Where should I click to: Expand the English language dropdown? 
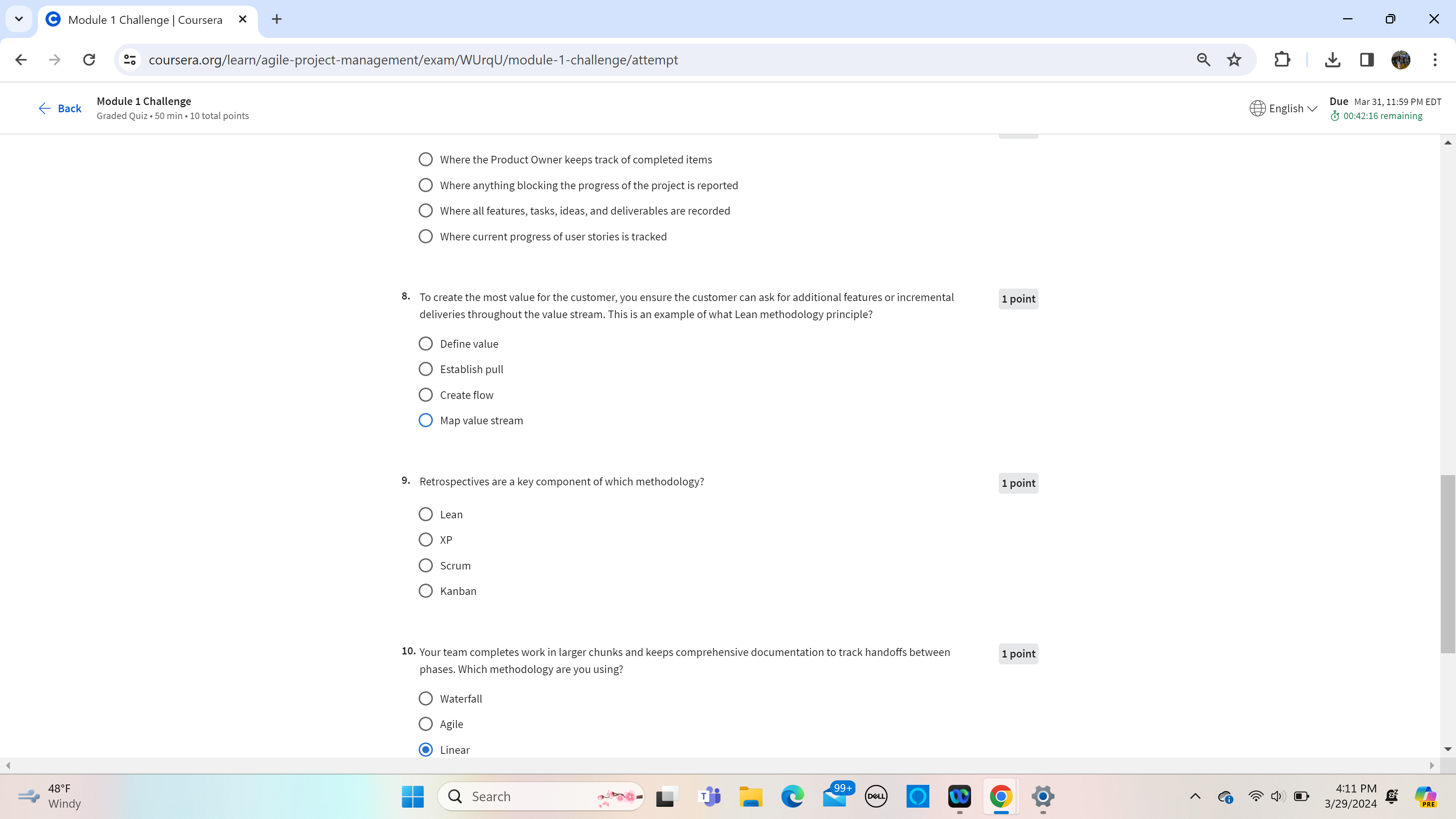[1283, 108]
